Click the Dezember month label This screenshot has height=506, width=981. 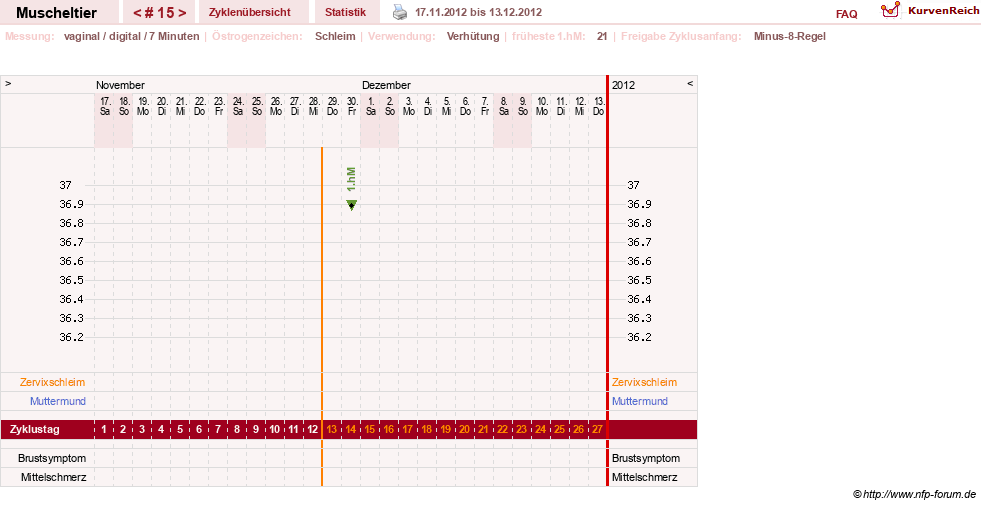[386, 85]
